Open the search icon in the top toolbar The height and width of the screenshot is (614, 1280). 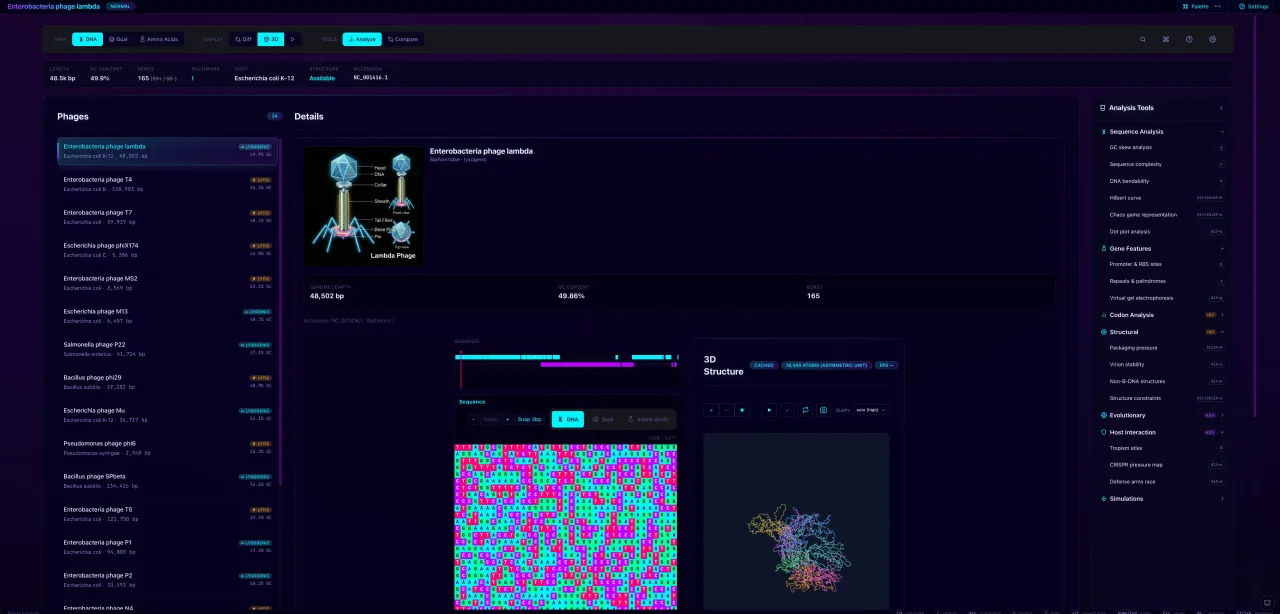point(1143,39)
